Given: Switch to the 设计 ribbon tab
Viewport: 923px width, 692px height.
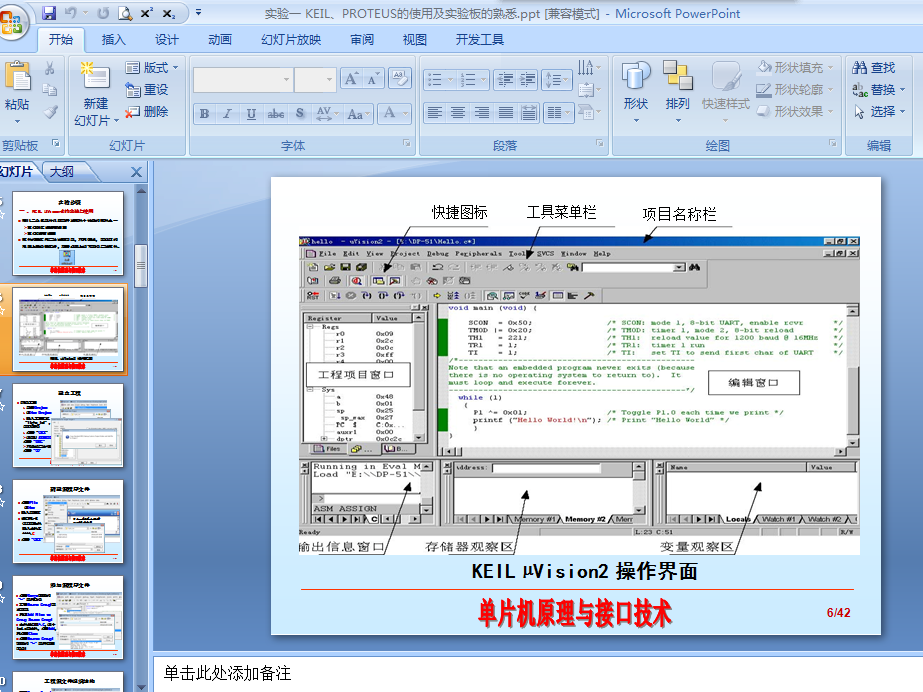Looking at the screenshot, I should point(167,40).
